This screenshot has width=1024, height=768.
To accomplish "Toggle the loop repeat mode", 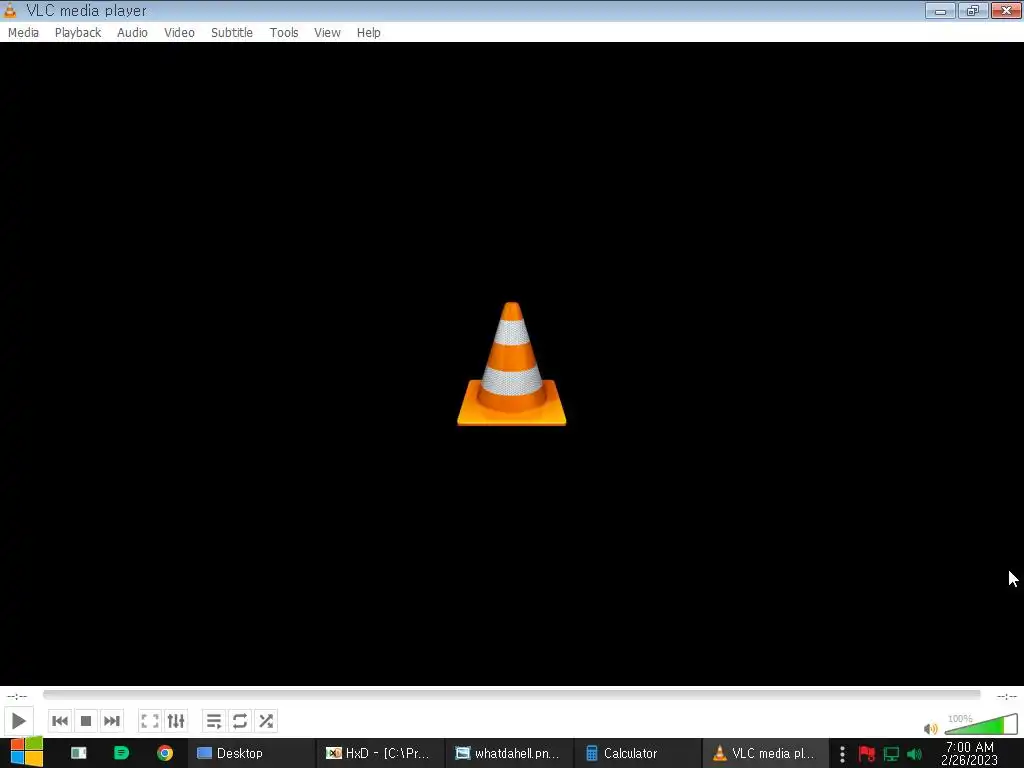I will coord(240,721).
